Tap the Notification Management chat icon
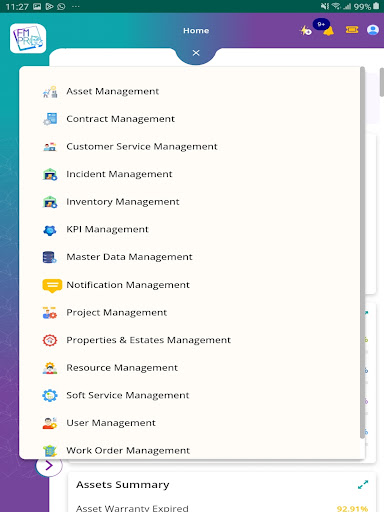The width and height of the screenshot is (384, 512). (52, 285)
